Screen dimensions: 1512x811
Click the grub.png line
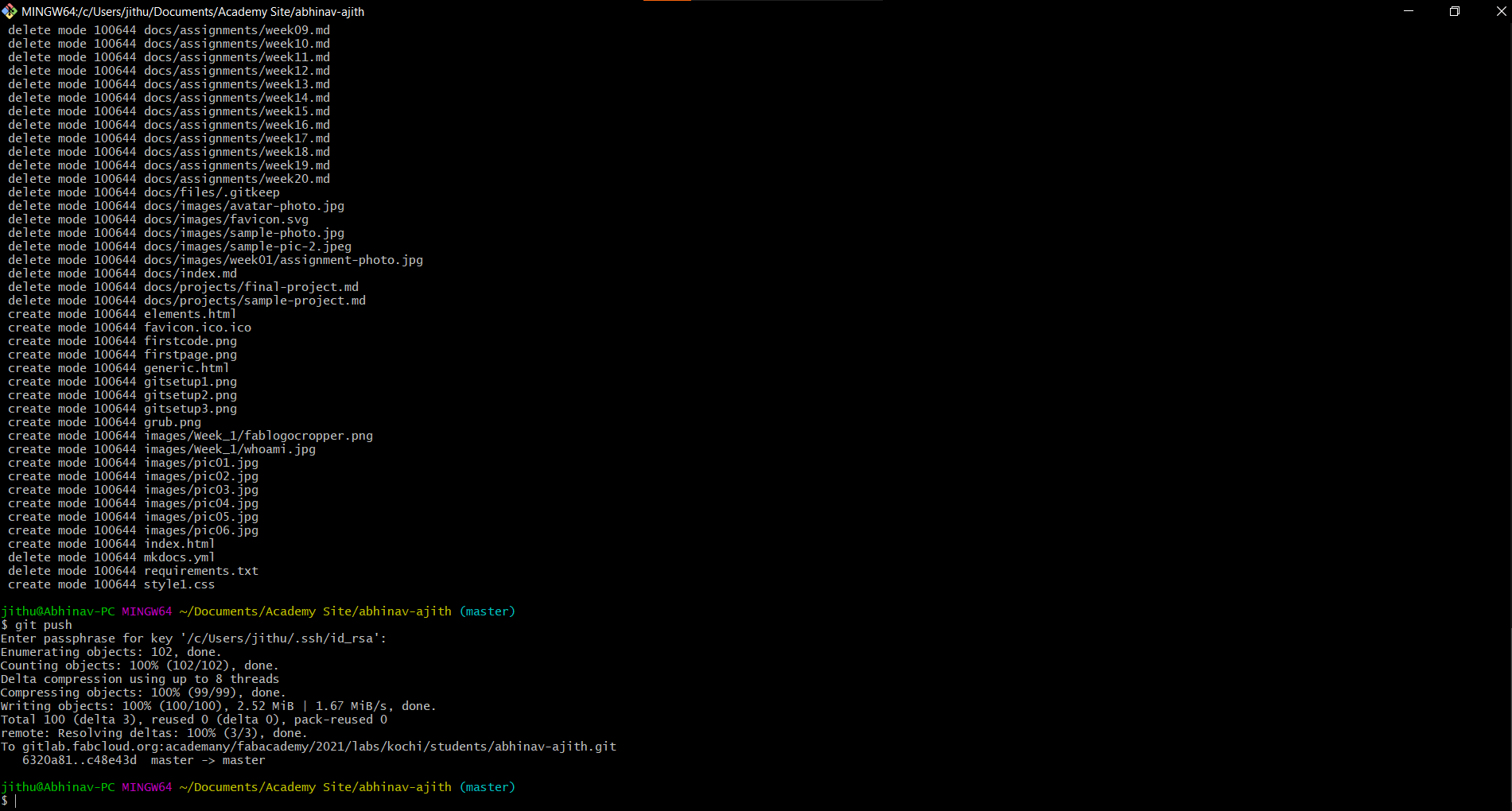pyautogui.click(x=104, y=422)
